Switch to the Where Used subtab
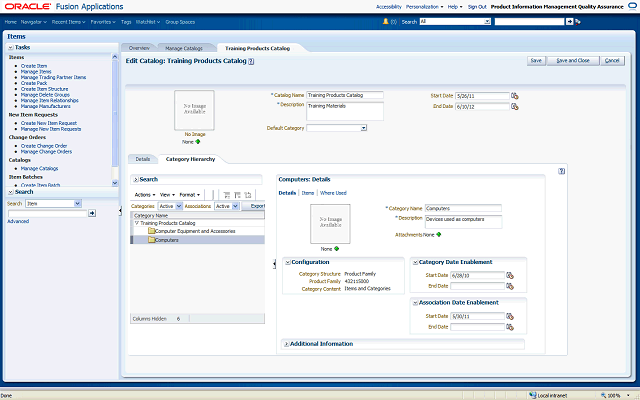This screenshot has height=400, width=640. (333, 192)
